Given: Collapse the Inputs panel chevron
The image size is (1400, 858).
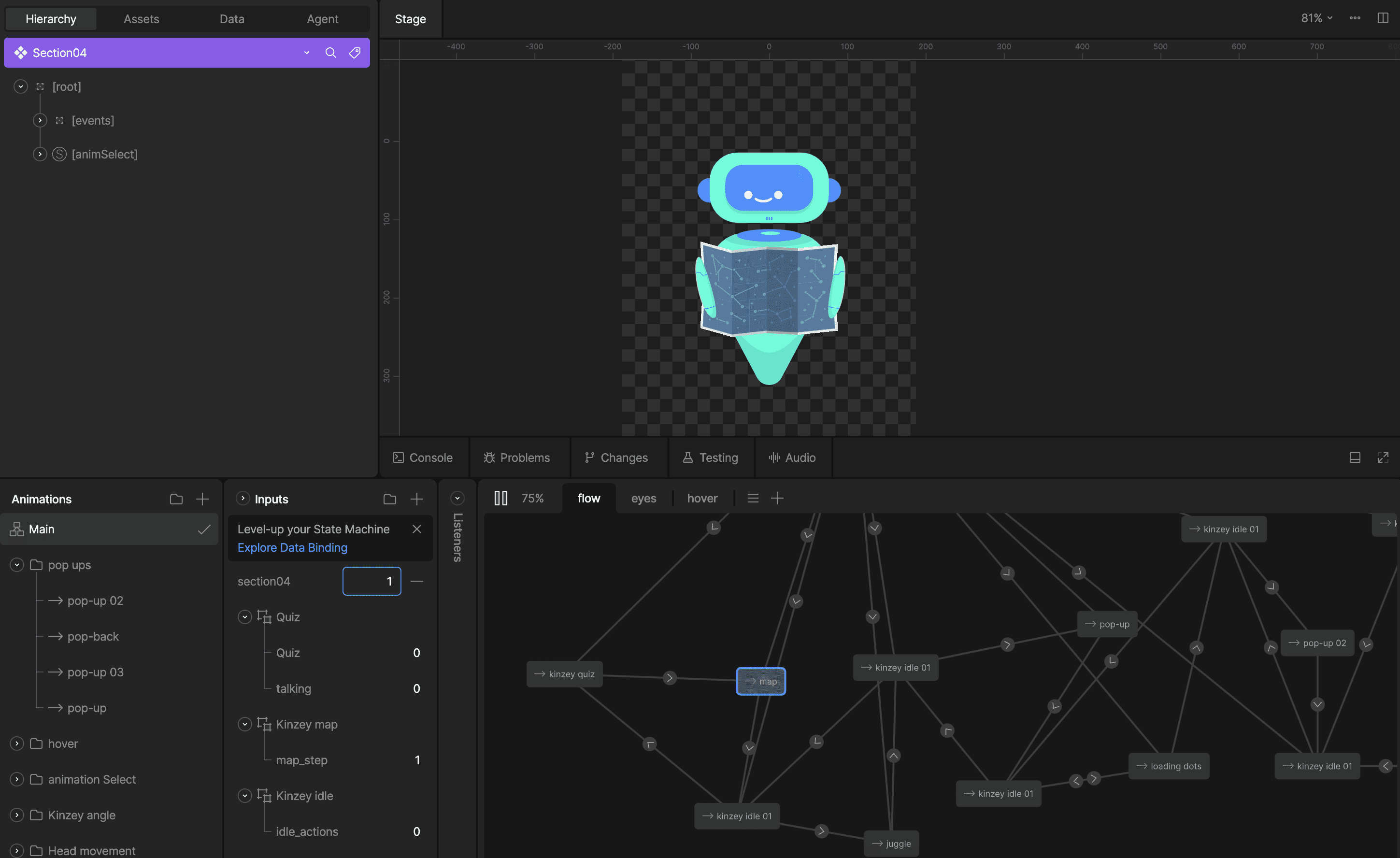Looking at the screenshot, I should [243, 498].
